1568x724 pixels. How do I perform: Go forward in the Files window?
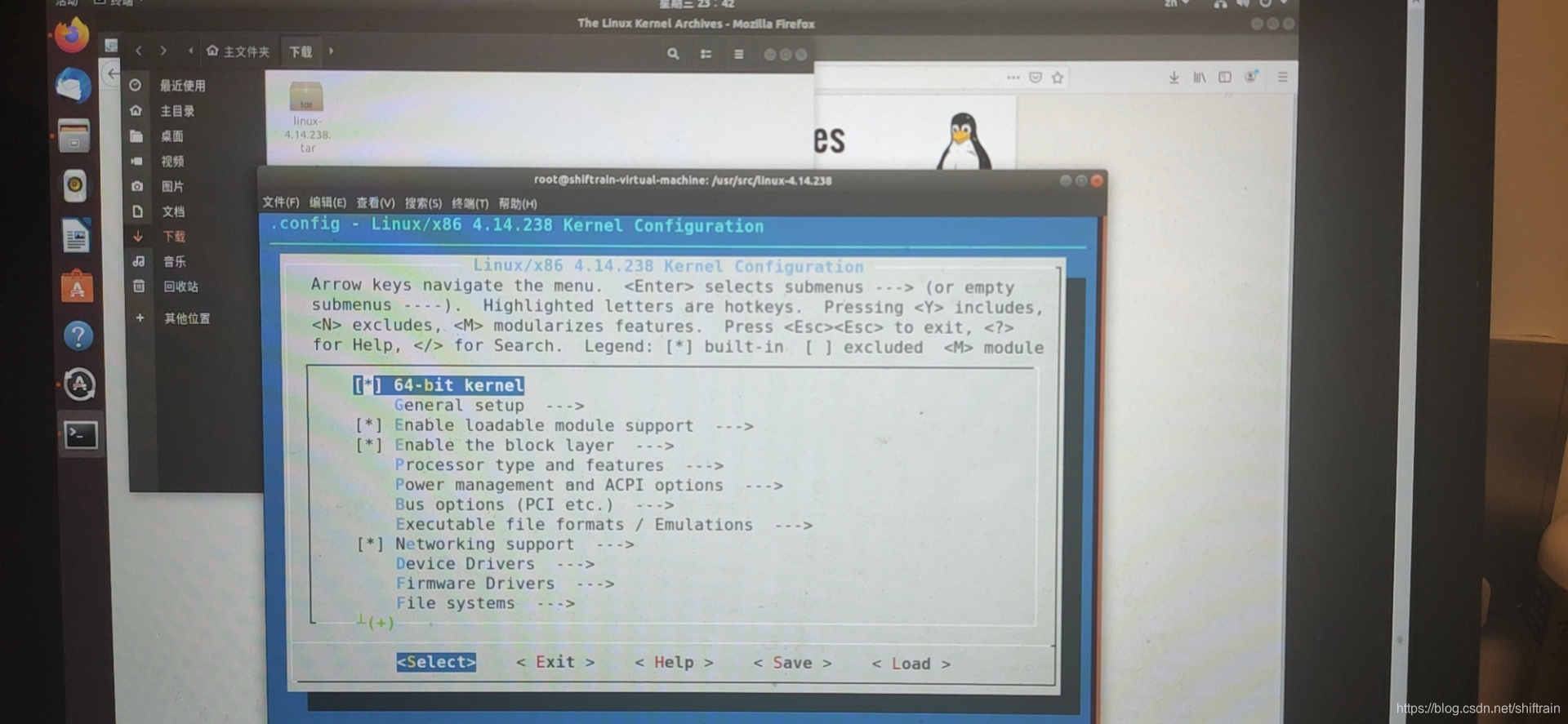click(163, 51)
